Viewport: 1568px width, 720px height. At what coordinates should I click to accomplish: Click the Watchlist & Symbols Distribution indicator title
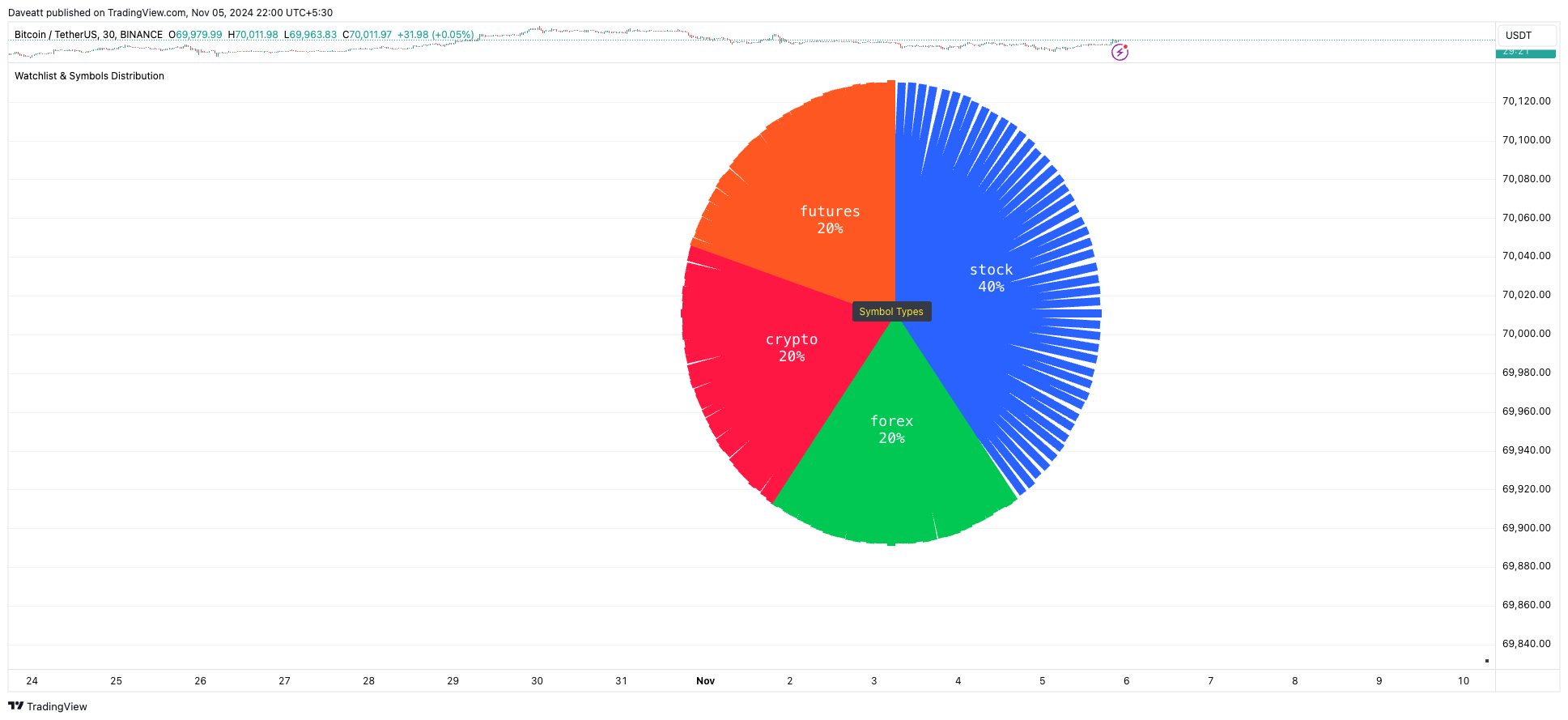click(89, 76)
